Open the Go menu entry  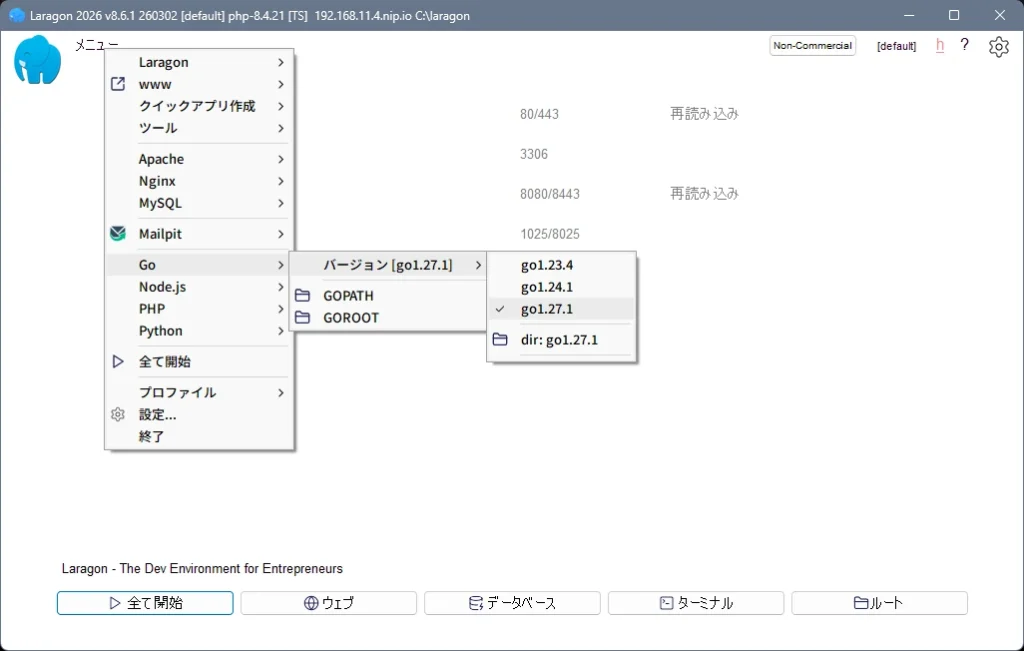click(x=199, y=265)
